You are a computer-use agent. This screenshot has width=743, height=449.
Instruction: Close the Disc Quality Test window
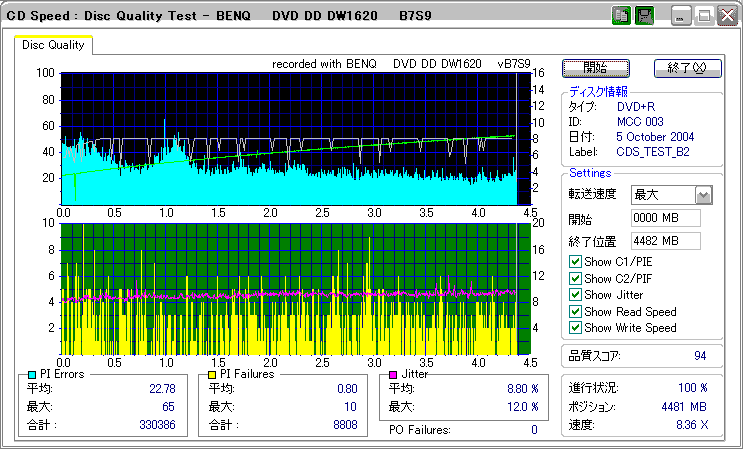point(726,16)
